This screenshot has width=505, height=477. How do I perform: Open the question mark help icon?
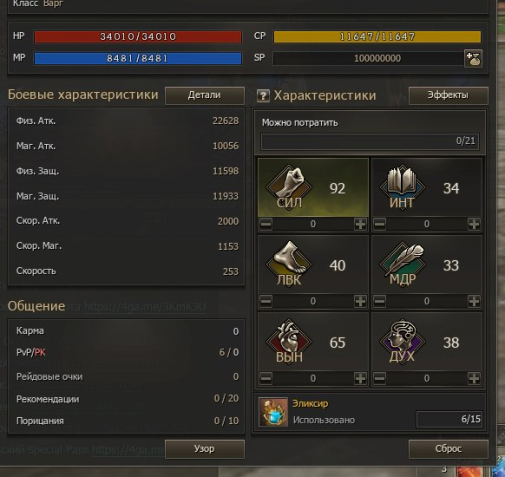click(x=263, y=96)
